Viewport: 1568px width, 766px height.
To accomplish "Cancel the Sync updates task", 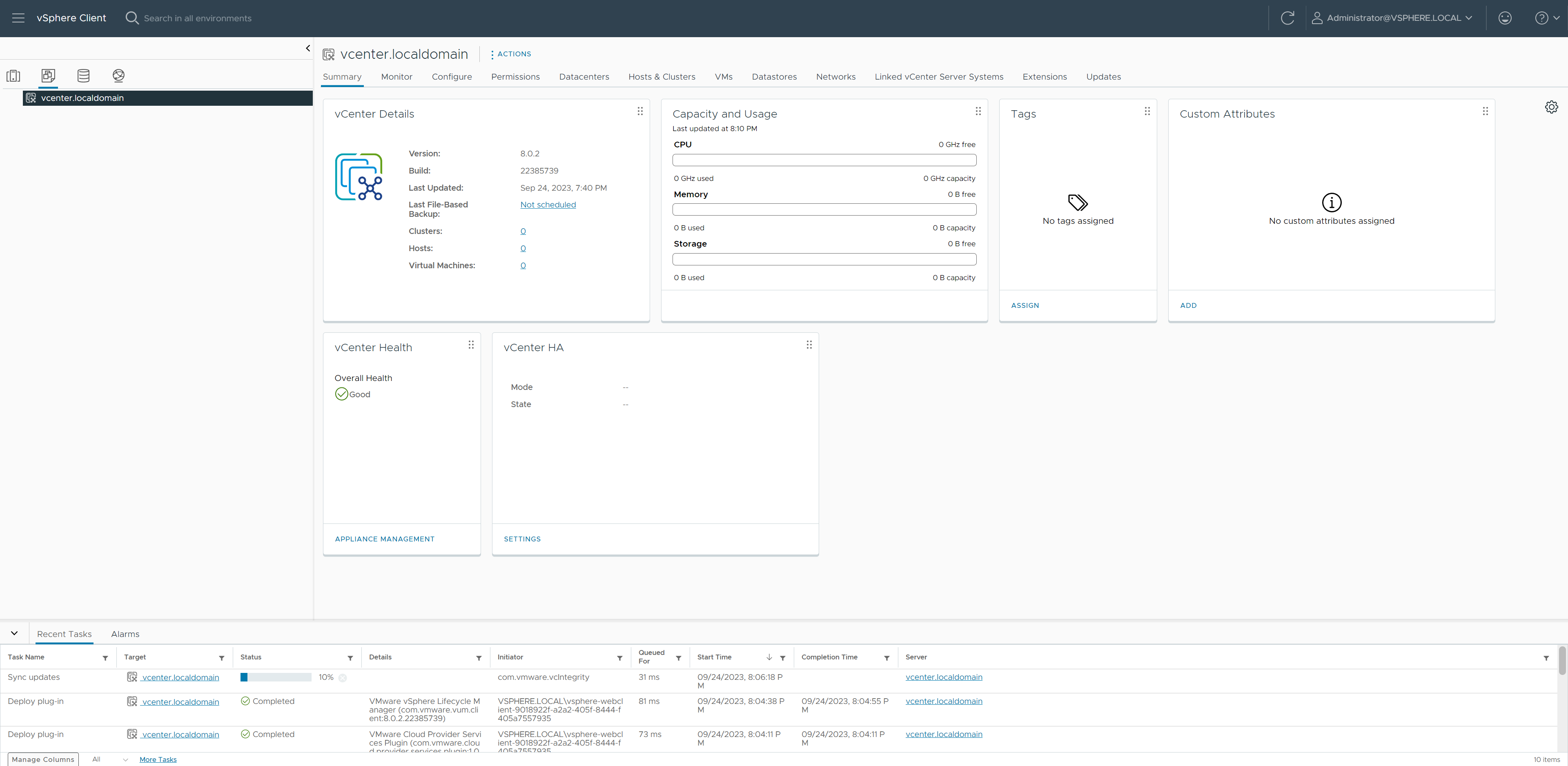I will pyautogui.click(x=343, y=678).
